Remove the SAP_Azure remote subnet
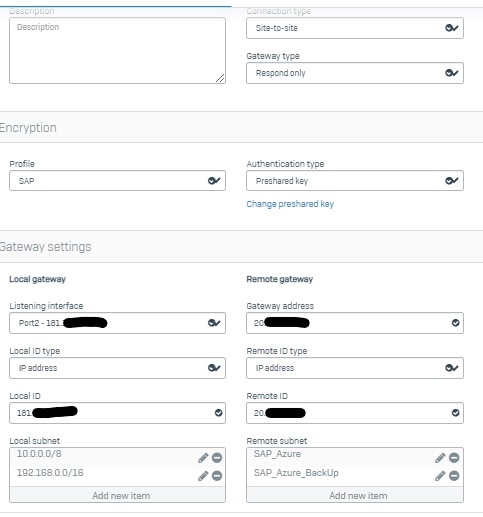This screenshot has height=517, width=483. pos(454,458)
